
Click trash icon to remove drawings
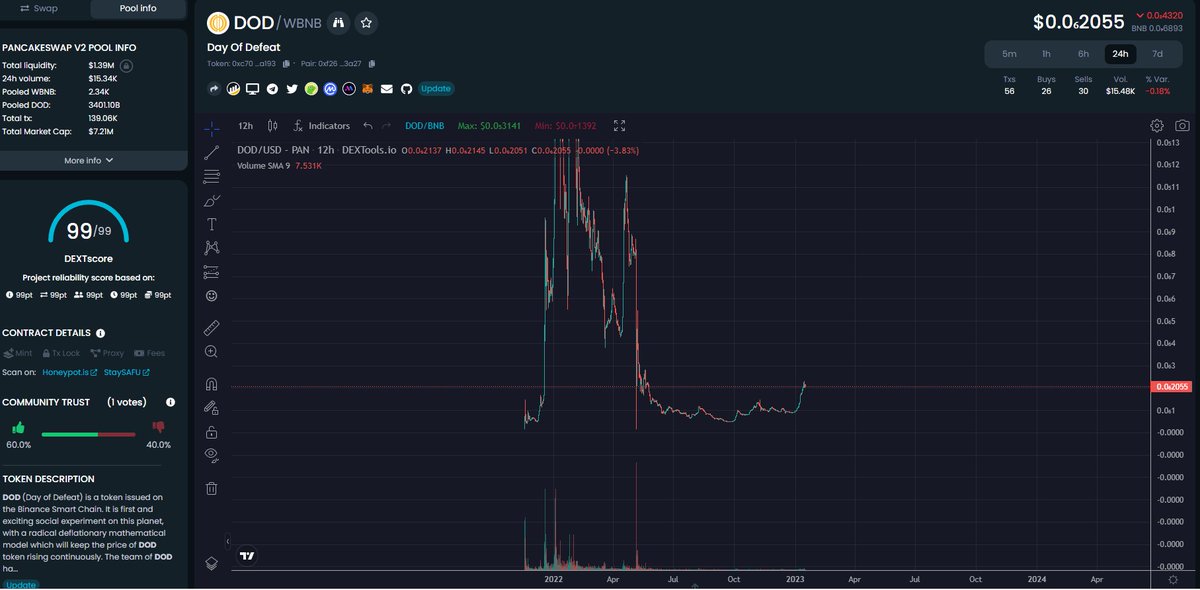(211, 488)
